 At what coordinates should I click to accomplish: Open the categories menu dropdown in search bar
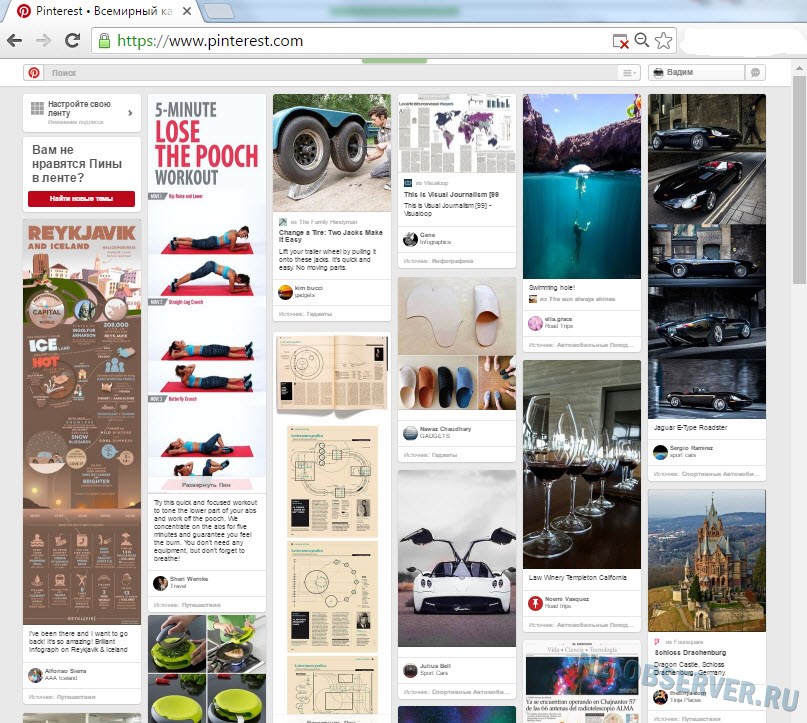[x=629, y=73]
